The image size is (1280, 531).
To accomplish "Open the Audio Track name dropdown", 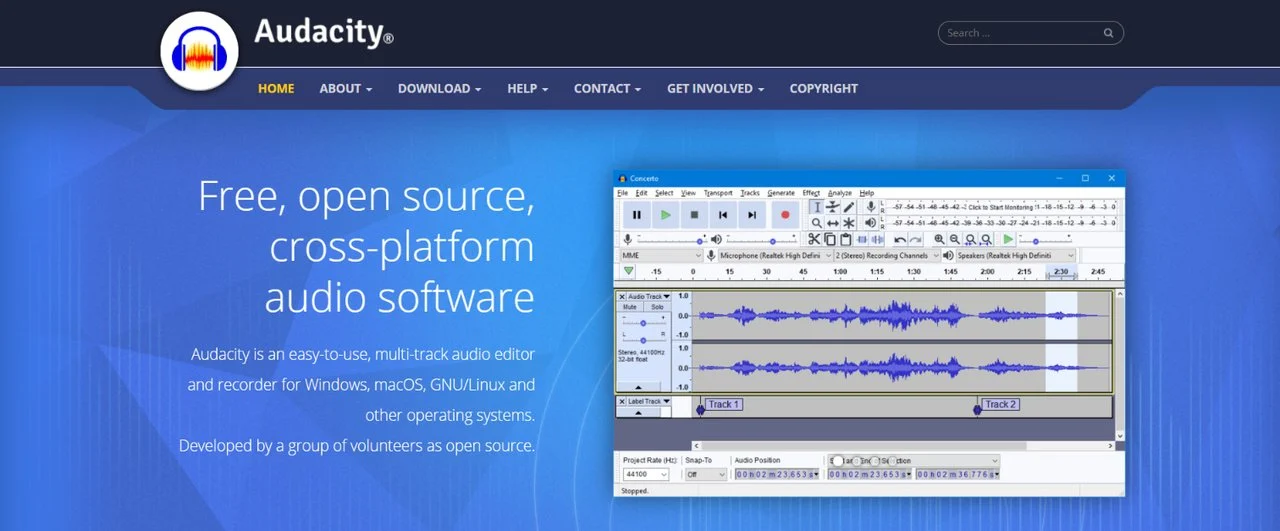I will [x=649, y=297].
